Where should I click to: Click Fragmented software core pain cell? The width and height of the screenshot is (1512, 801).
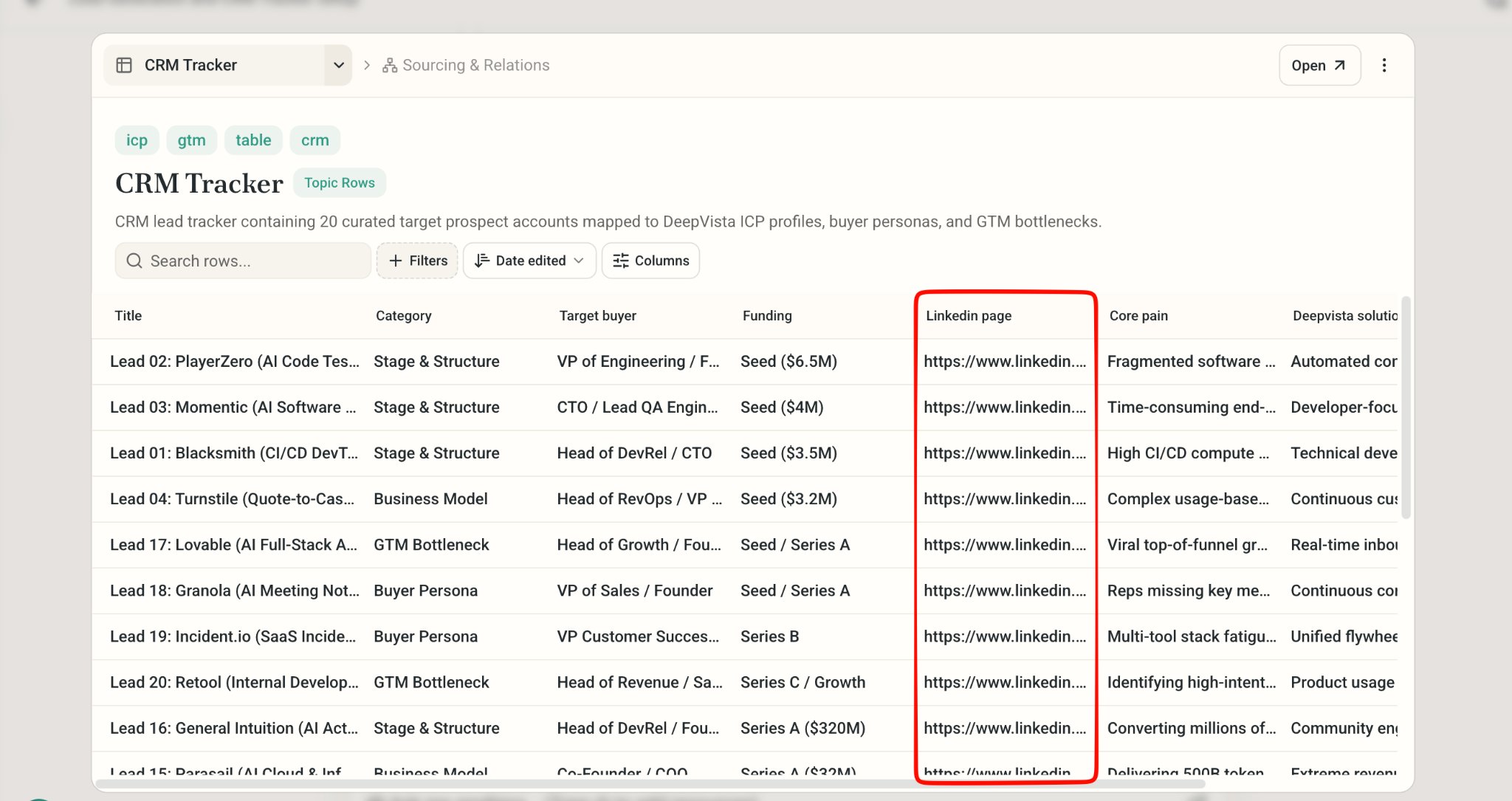point(1191,361)
